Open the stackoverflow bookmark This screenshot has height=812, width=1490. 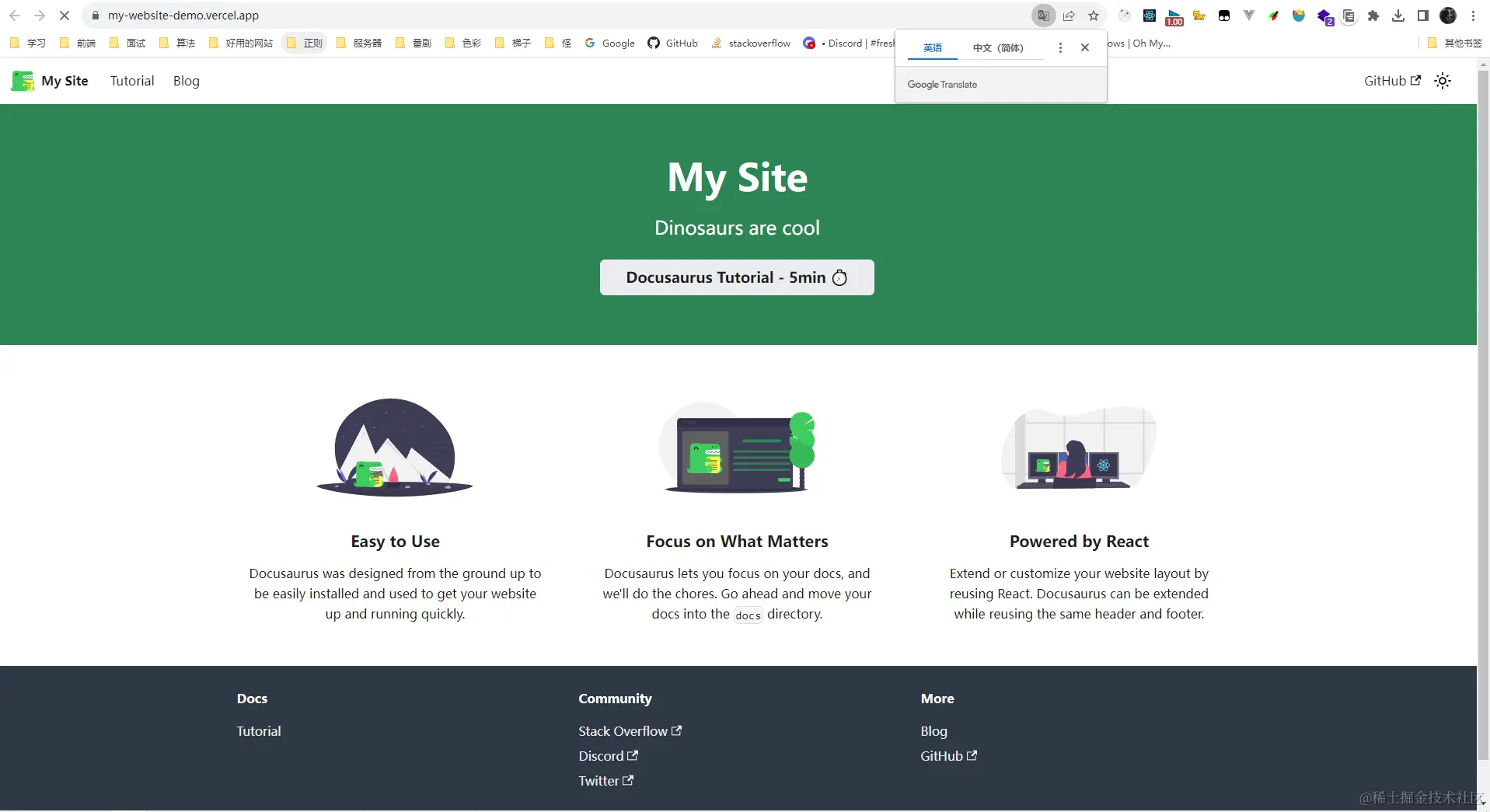tap(751, 44)
